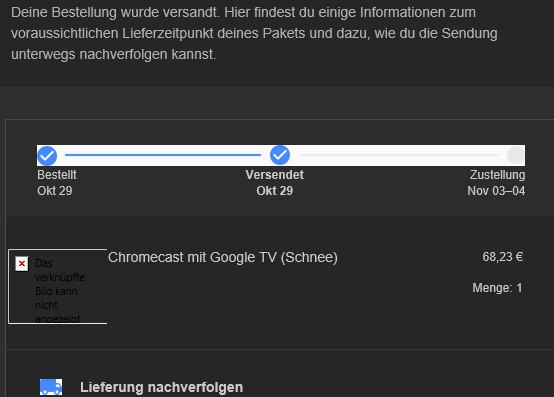Click the Menge: 1 quantity text
Image resolution: width=554 pixels, height=397 pixels.
click(497, 288)
